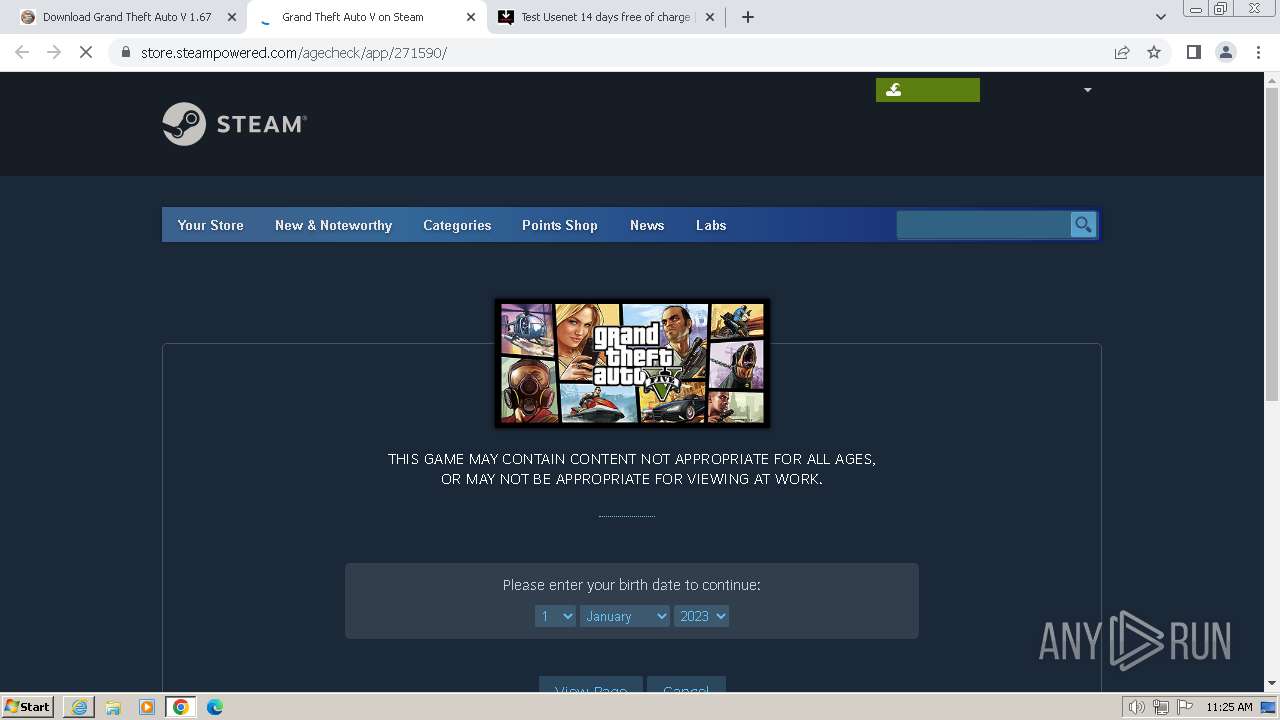Viewport: 1280px width, 720px height.
Task: Close the Grand Theft Auto V on Steam tab
Action: point(471,17)
